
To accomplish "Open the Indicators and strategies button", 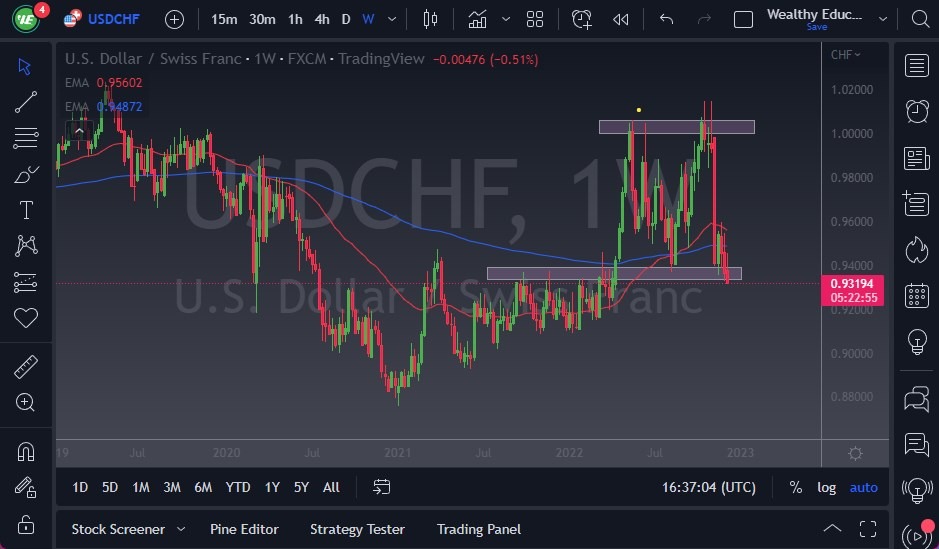I will [x=477, y=19].
